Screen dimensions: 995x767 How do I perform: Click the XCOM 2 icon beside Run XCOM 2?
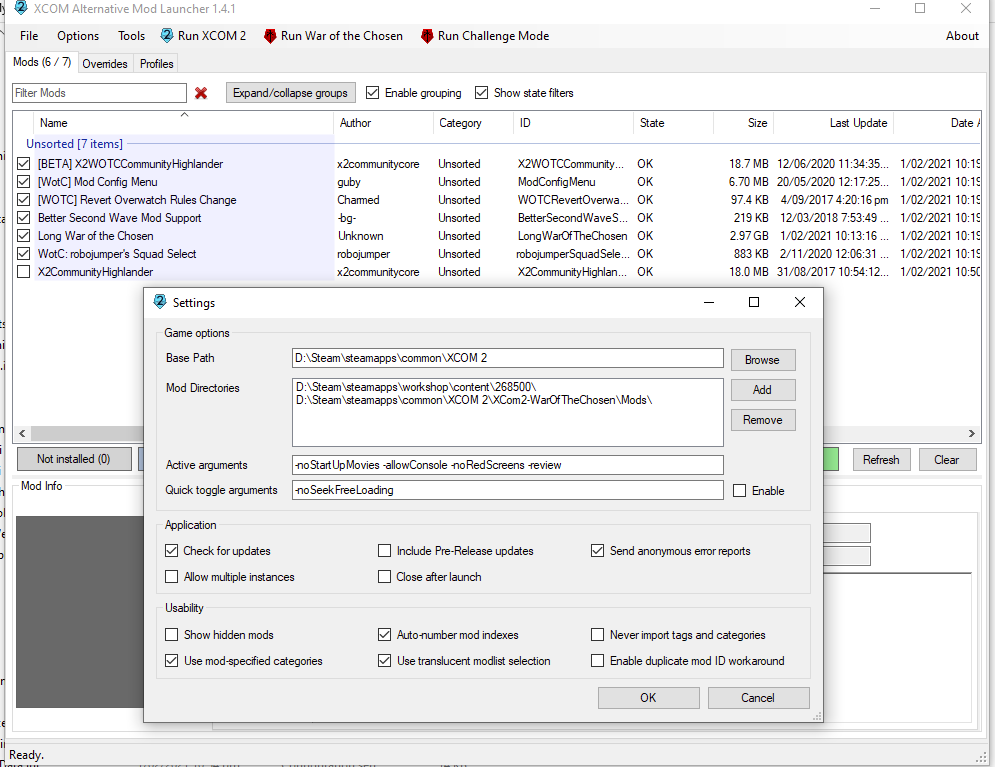167,36
